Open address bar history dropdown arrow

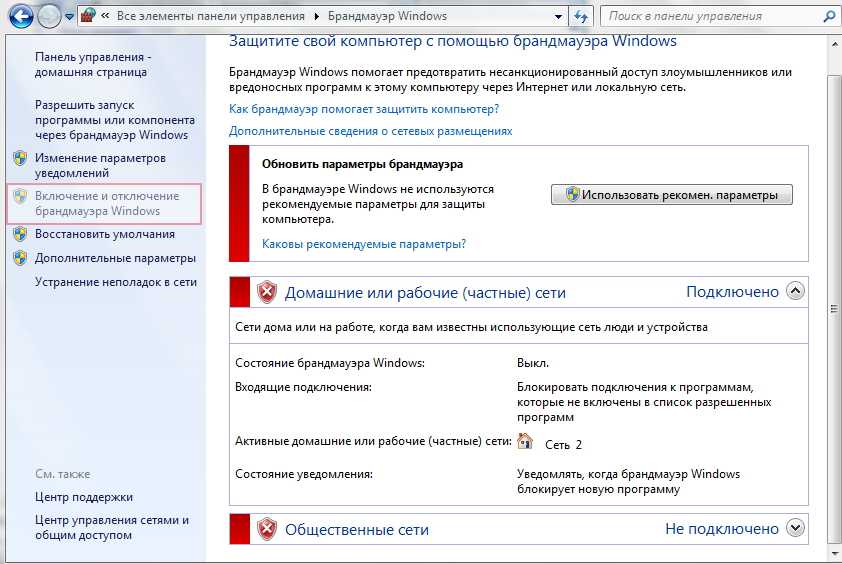click(558, 17)
